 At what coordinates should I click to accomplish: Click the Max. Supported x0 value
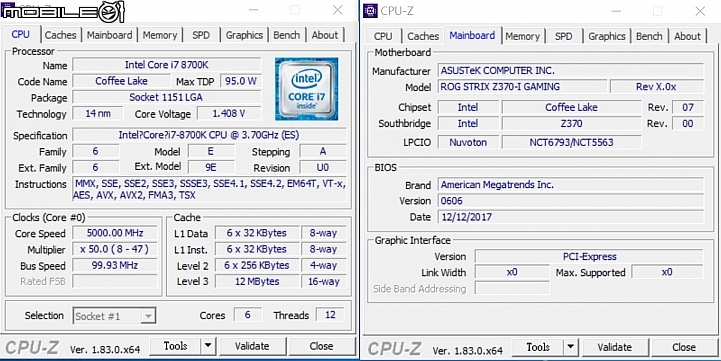[x=667, y=272]
